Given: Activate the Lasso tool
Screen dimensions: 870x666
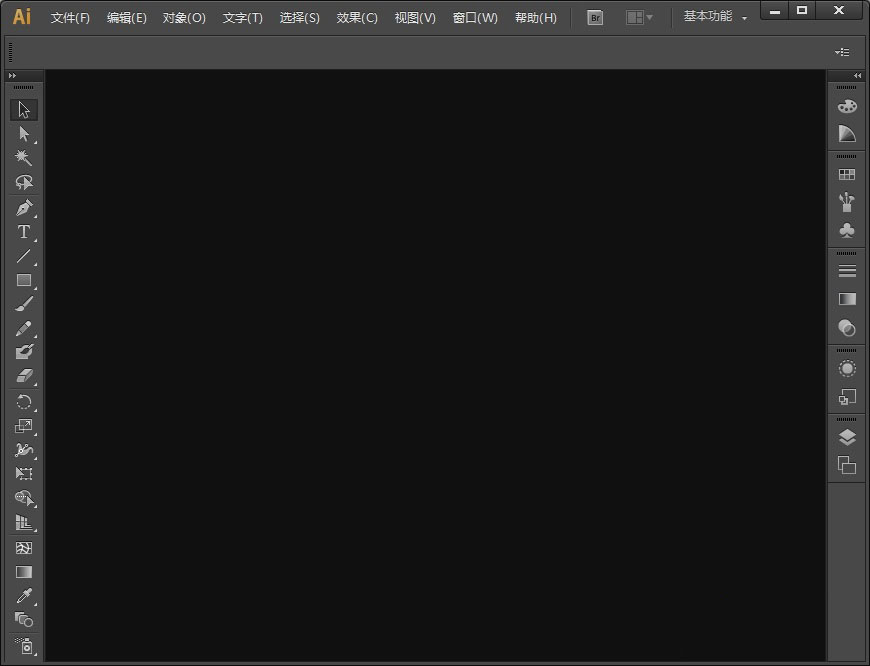Looking at the screenshot, I should 24,182.
